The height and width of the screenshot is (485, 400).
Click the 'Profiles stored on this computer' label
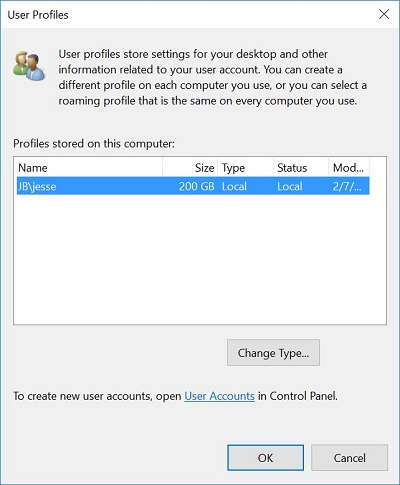[94, 144]
